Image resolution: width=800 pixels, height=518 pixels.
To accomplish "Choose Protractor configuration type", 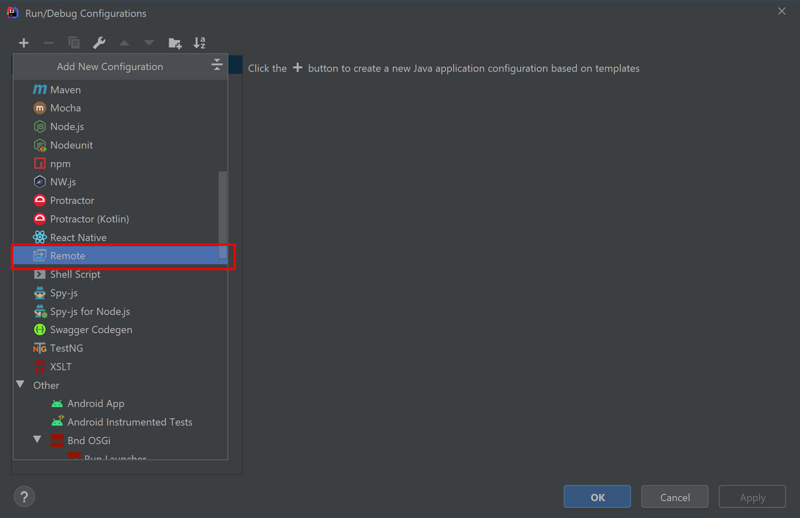I will tap(120, 200).
